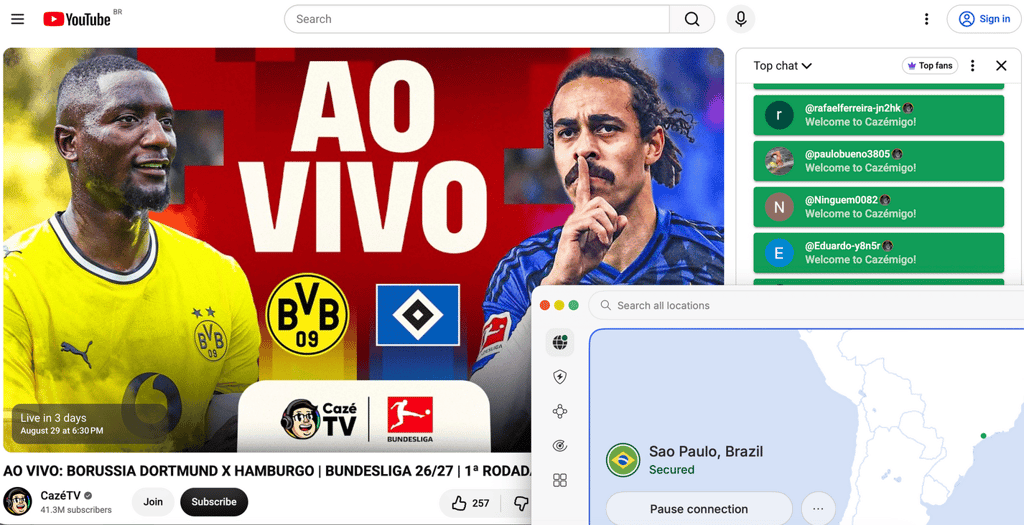
Task: Open the VPN grid apps icon
Action: pos(560,481)
